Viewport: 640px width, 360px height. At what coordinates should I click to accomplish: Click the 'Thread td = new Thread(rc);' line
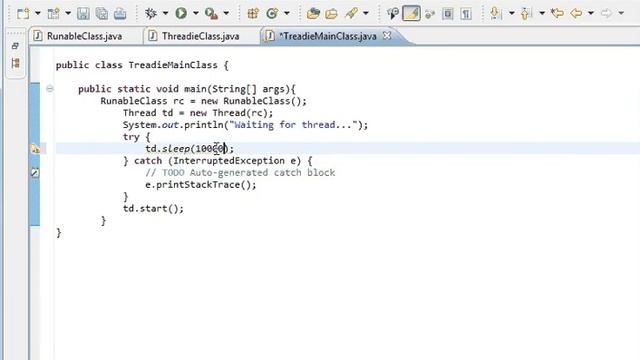[x=198, y=113]
